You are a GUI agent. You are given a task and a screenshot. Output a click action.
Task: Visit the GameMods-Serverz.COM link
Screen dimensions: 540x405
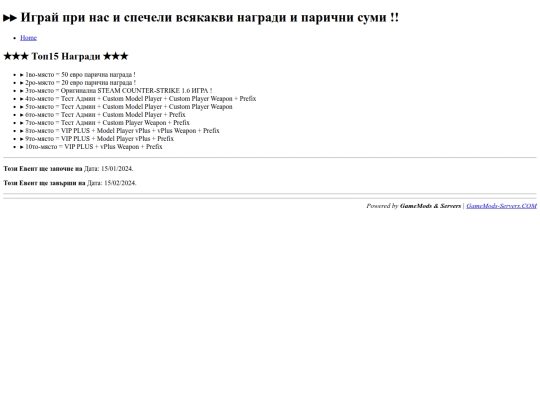coord(501,206)
